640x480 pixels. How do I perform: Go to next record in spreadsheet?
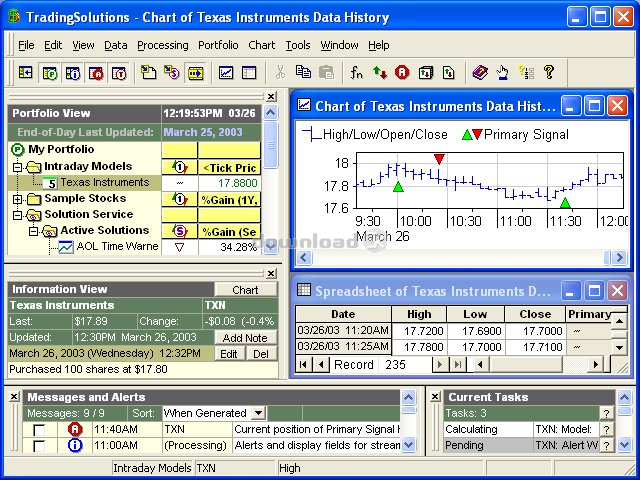440,364
